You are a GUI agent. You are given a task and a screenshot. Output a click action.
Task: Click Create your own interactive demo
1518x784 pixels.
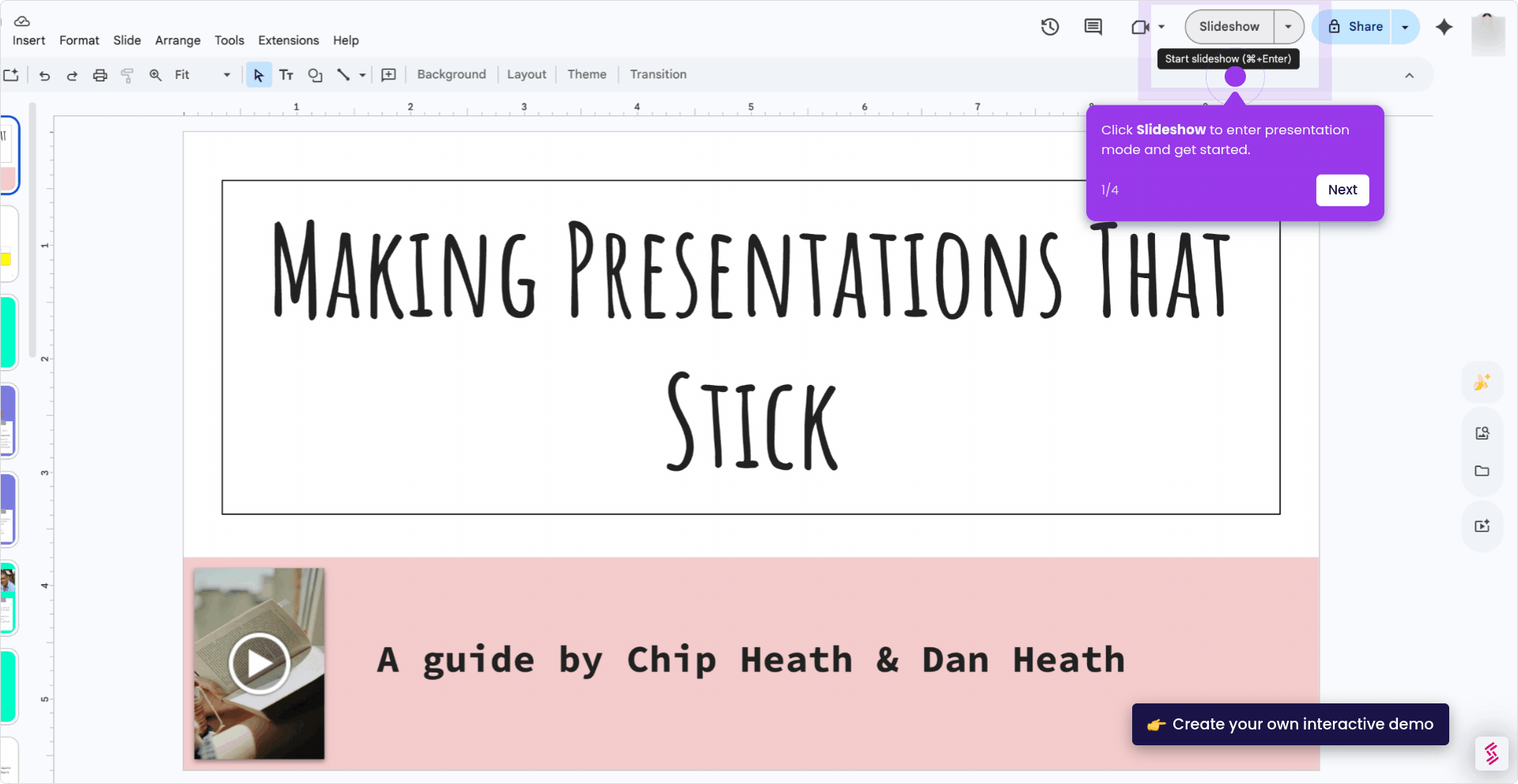(1290, 724)
